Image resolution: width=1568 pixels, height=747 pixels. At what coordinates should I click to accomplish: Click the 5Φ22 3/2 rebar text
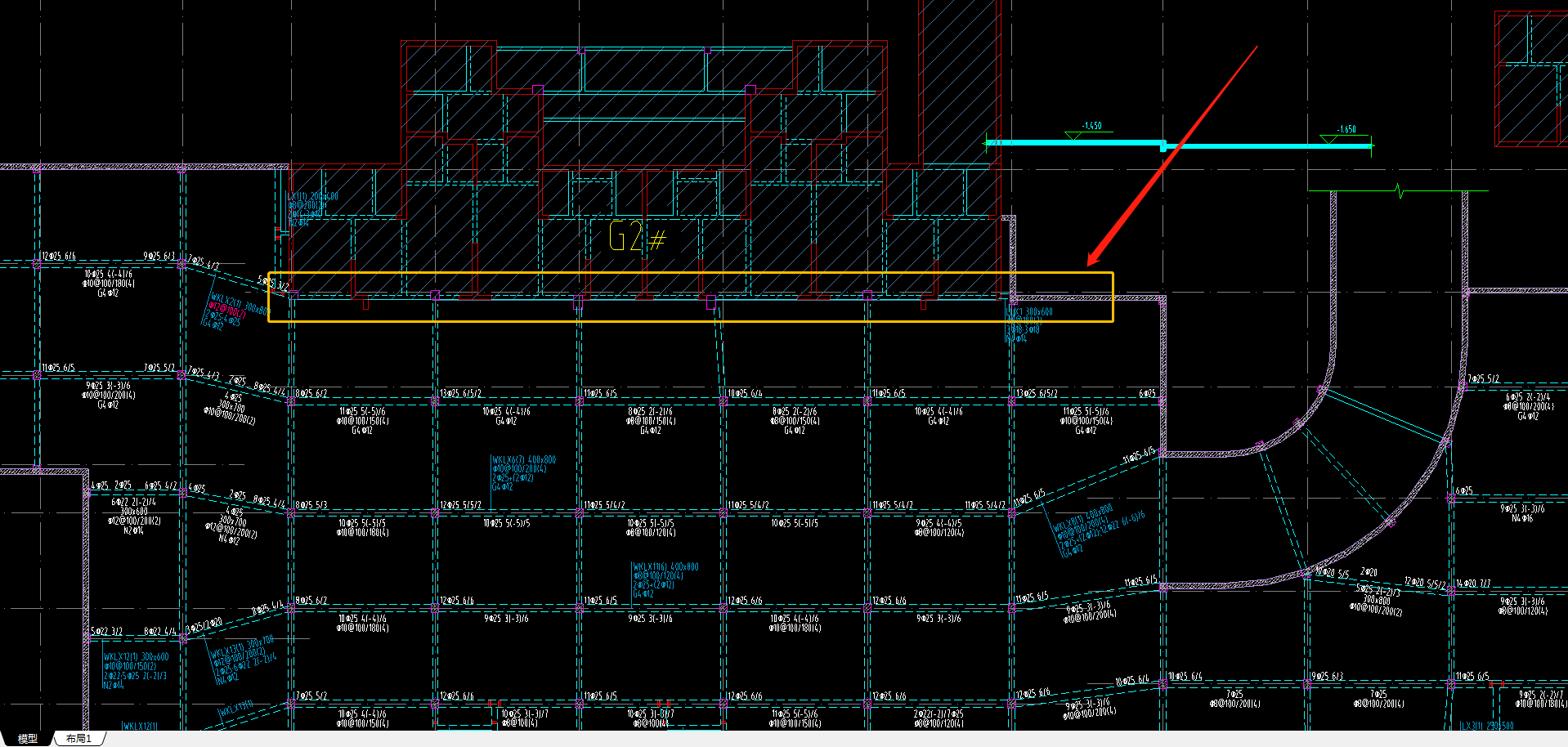tap(107, 632)
